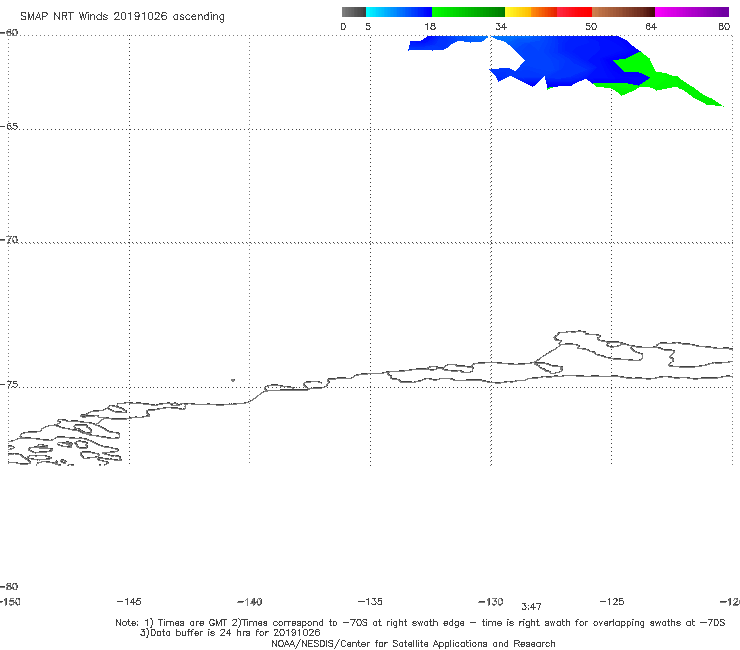Click the note 'Data buffer is 24 hrs for 20191026'

click(230, 633)
